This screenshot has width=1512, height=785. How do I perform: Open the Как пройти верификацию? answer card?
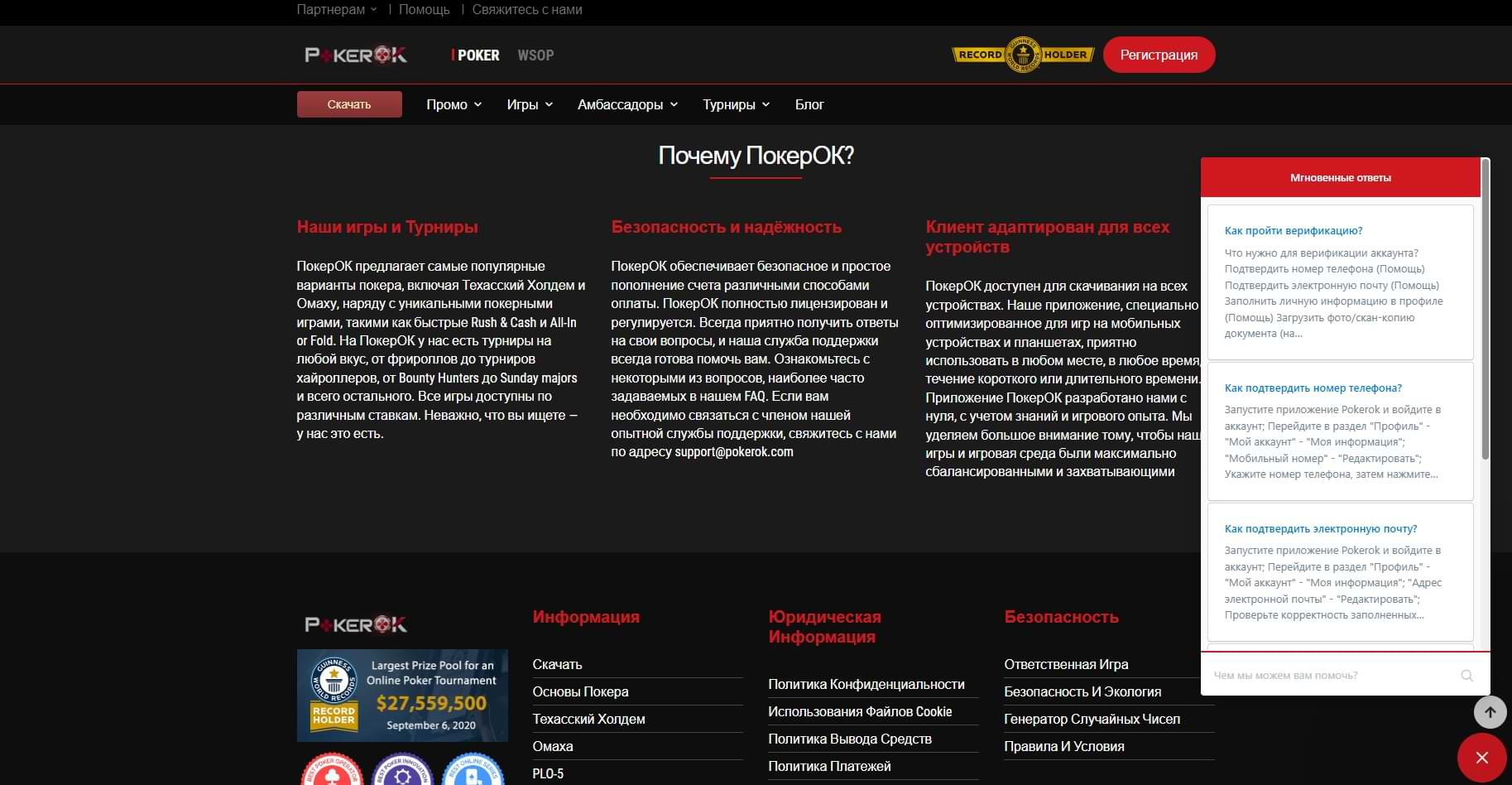pyautogui.click(x=1340, y=282)
